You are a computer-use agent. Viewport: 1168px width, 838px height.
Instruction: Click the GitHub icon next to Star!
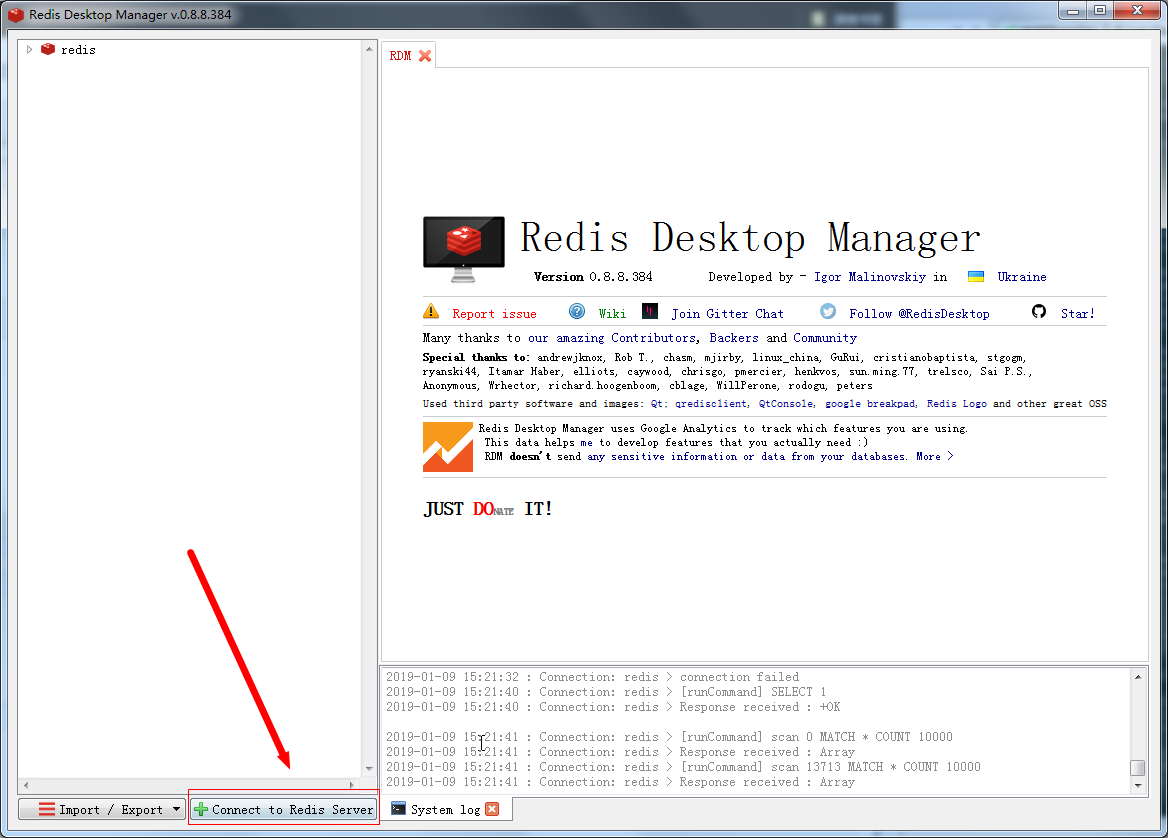click(1039, 311)
